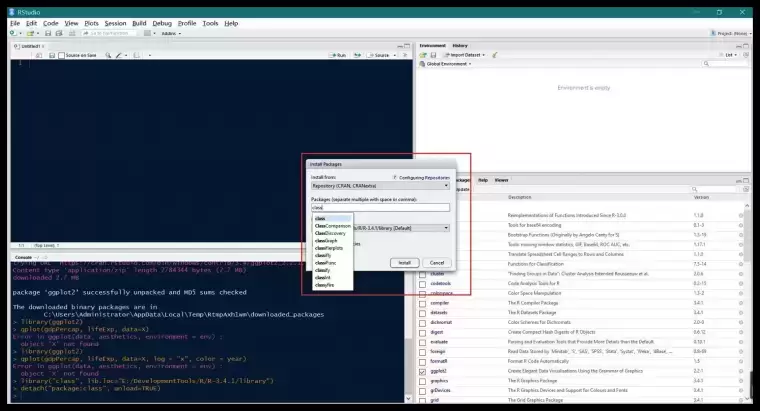Click the Cancel button in the dialog
Viewport: 760px width, 411px height.
pos(437,263)
